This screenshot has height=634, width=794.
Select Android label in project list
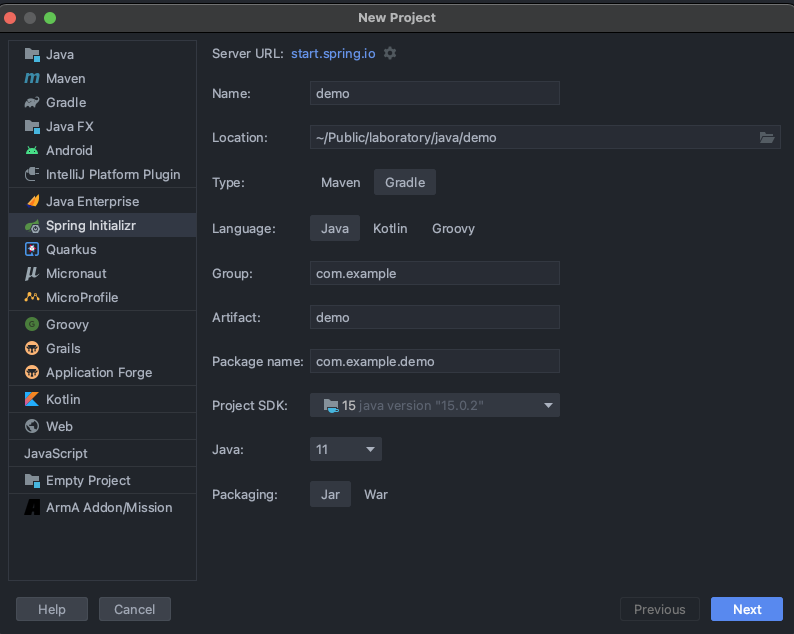point(69,150)
